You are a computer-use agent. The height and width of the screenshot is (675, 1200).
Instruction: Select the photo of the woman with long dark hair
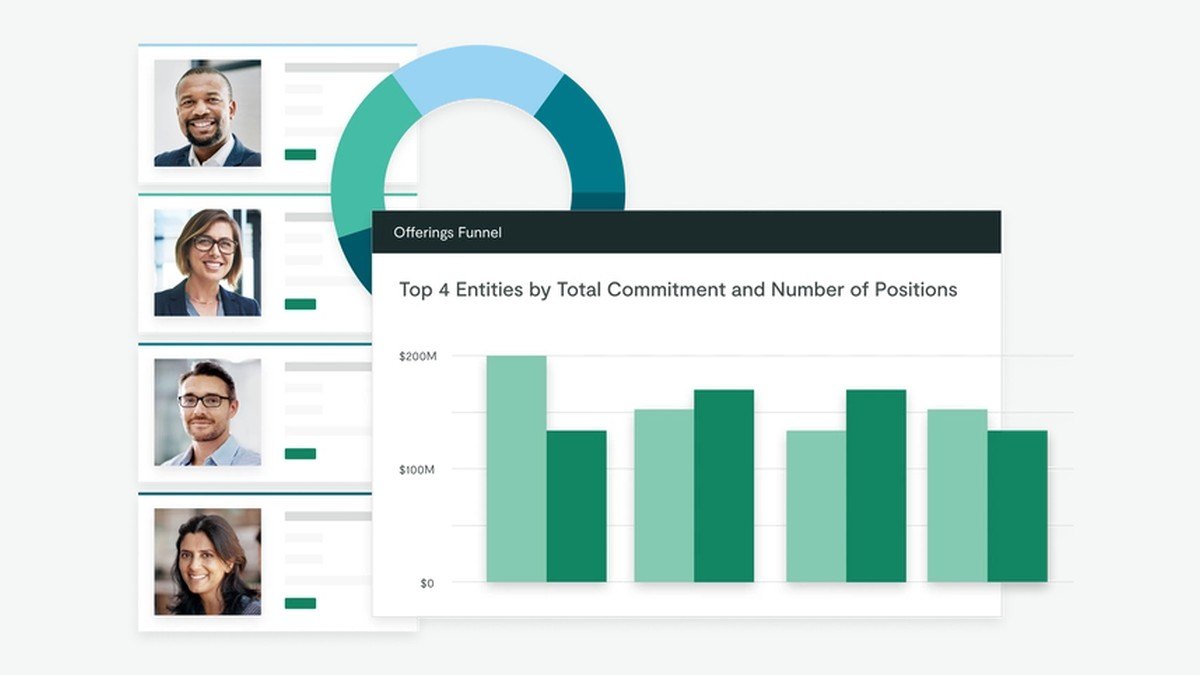(207, 561)
